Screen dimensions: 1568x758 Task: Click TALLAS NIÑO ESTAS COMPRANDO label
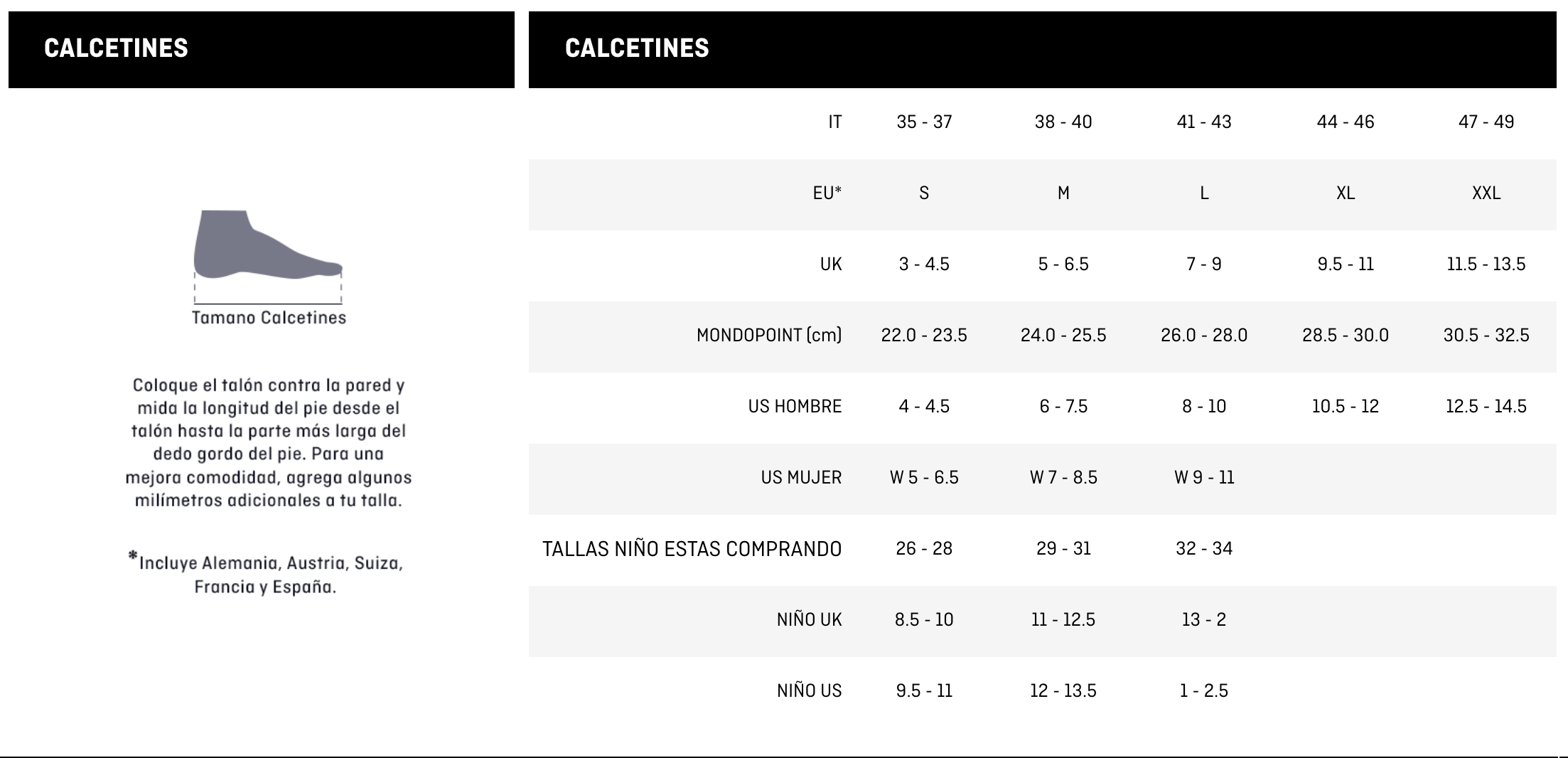pyautogui.click(x=692, y=549)
